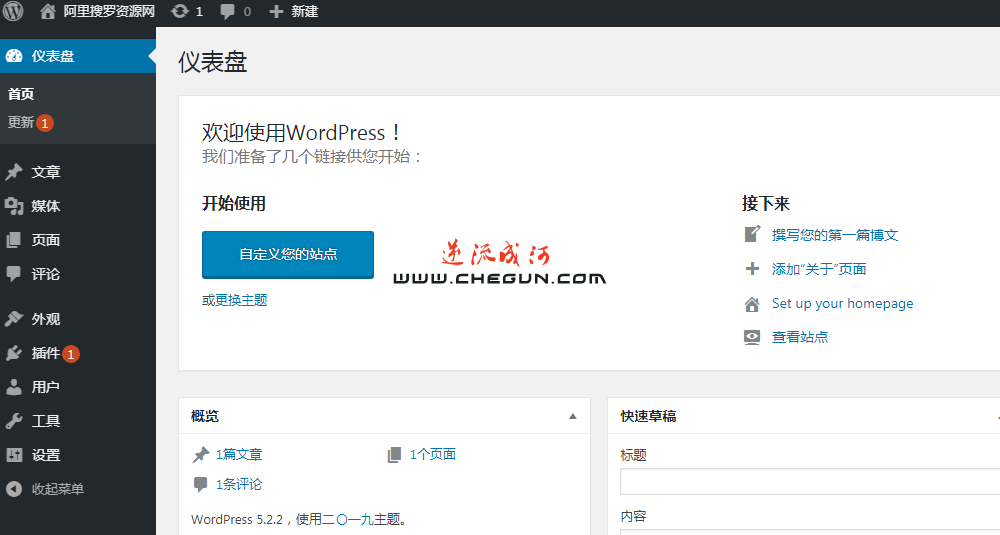This screenshot has width=1000, height=535.
Task: Click the settings sliders icon beside 设置
Action: coord(14,455)
